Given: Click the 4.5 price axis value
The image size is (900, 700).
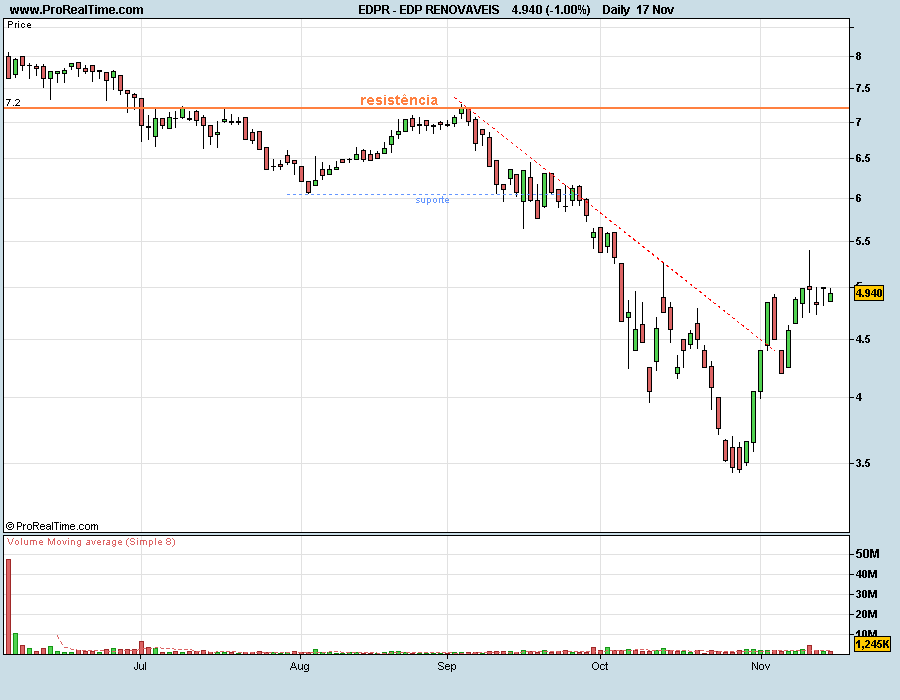Looking at the screenshot, I should (863, 340).
